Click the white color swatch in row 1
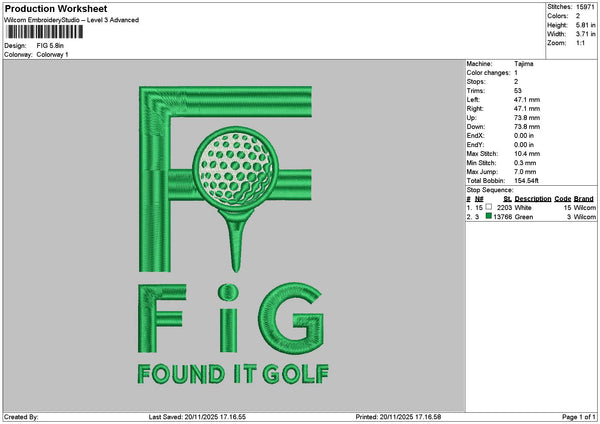 [489, 207]
